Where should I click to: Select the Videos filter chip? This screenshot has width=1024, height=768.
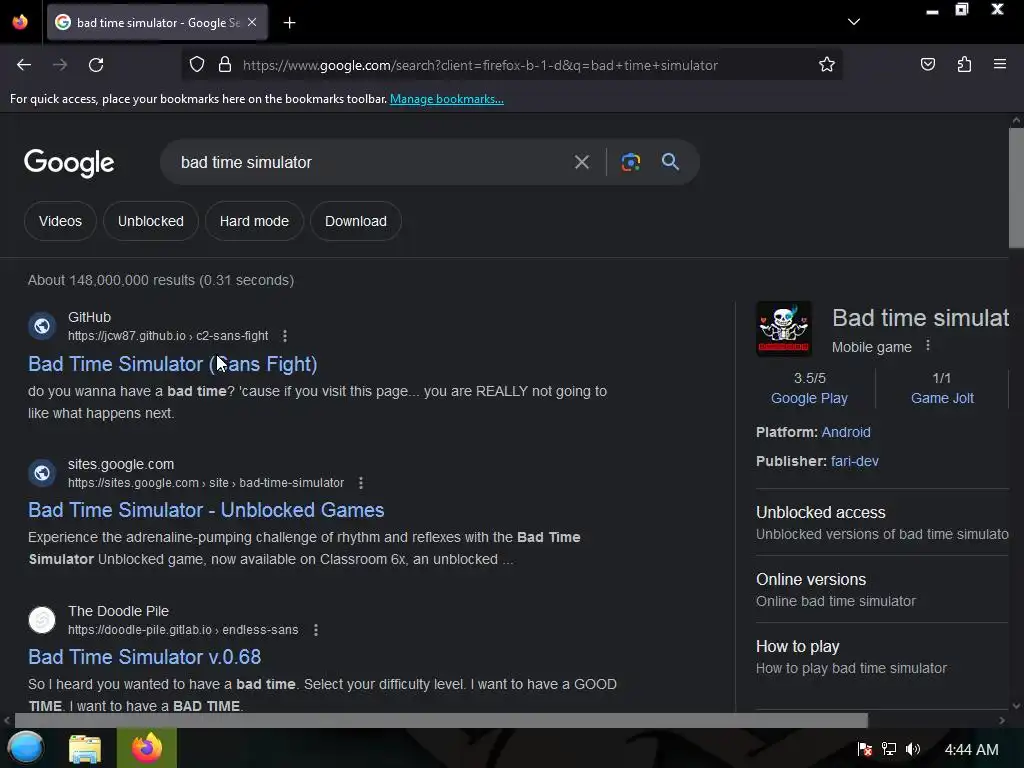point(60,221)
